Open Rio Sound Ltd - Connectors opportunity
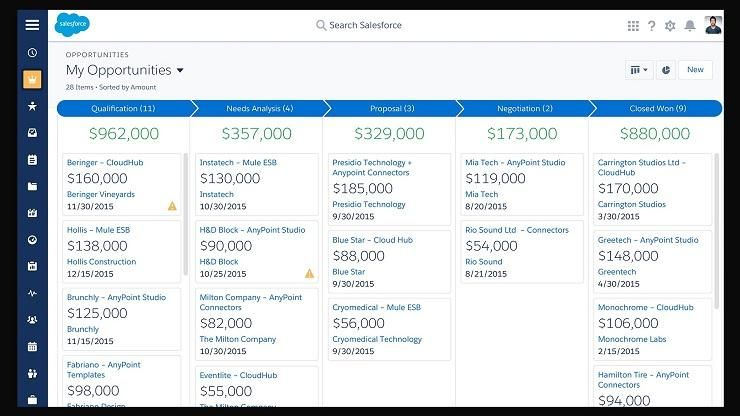This screenshot has height=416, width=740. [517, 230]
